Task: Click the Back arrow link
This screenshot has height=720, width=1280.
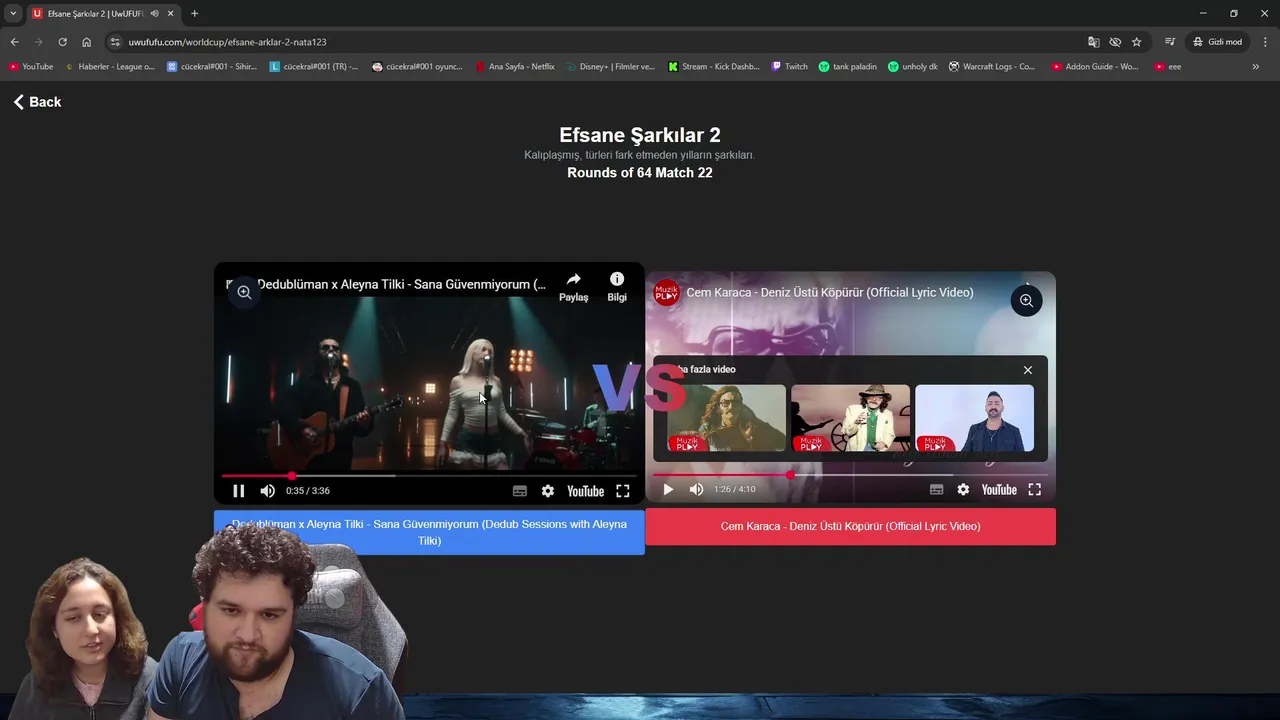Action: point(37,102)
